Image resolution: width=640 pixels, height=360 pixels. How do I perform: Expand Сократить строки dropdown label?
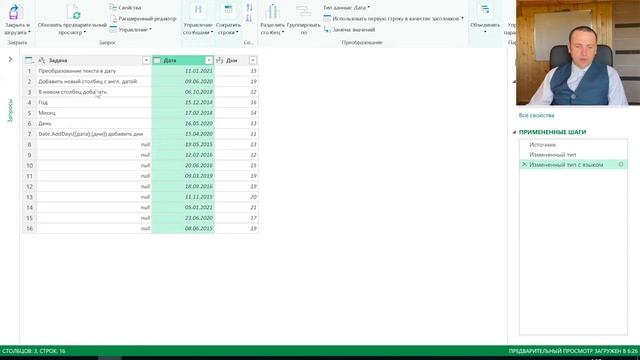[x=228, y=29]
